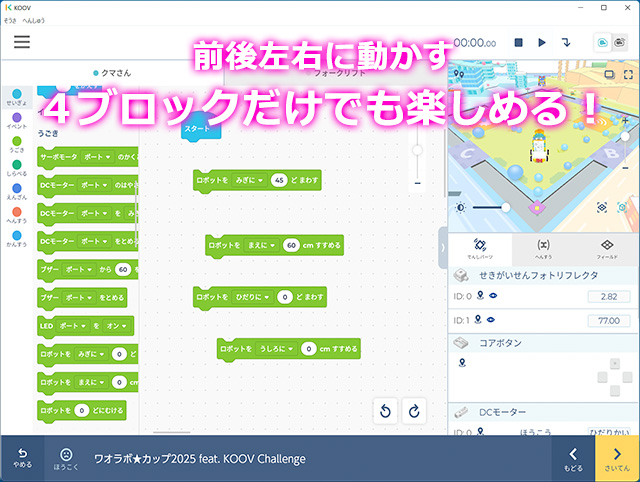The image size is (640, 482).
Task: Click the もどる back button
Action: point(573,458)
